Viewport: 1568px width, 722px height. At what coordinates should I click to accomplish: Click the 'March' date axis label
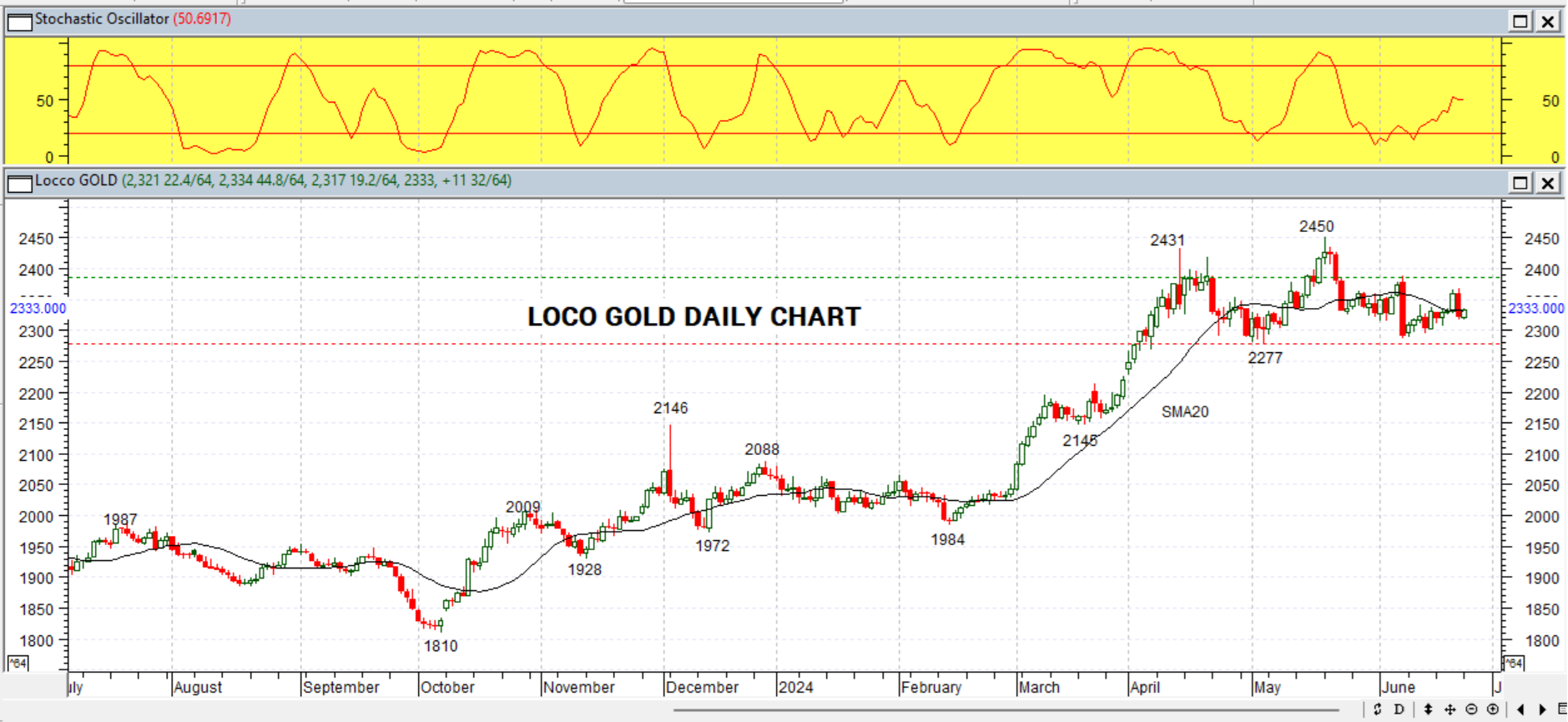point(1039,688)
